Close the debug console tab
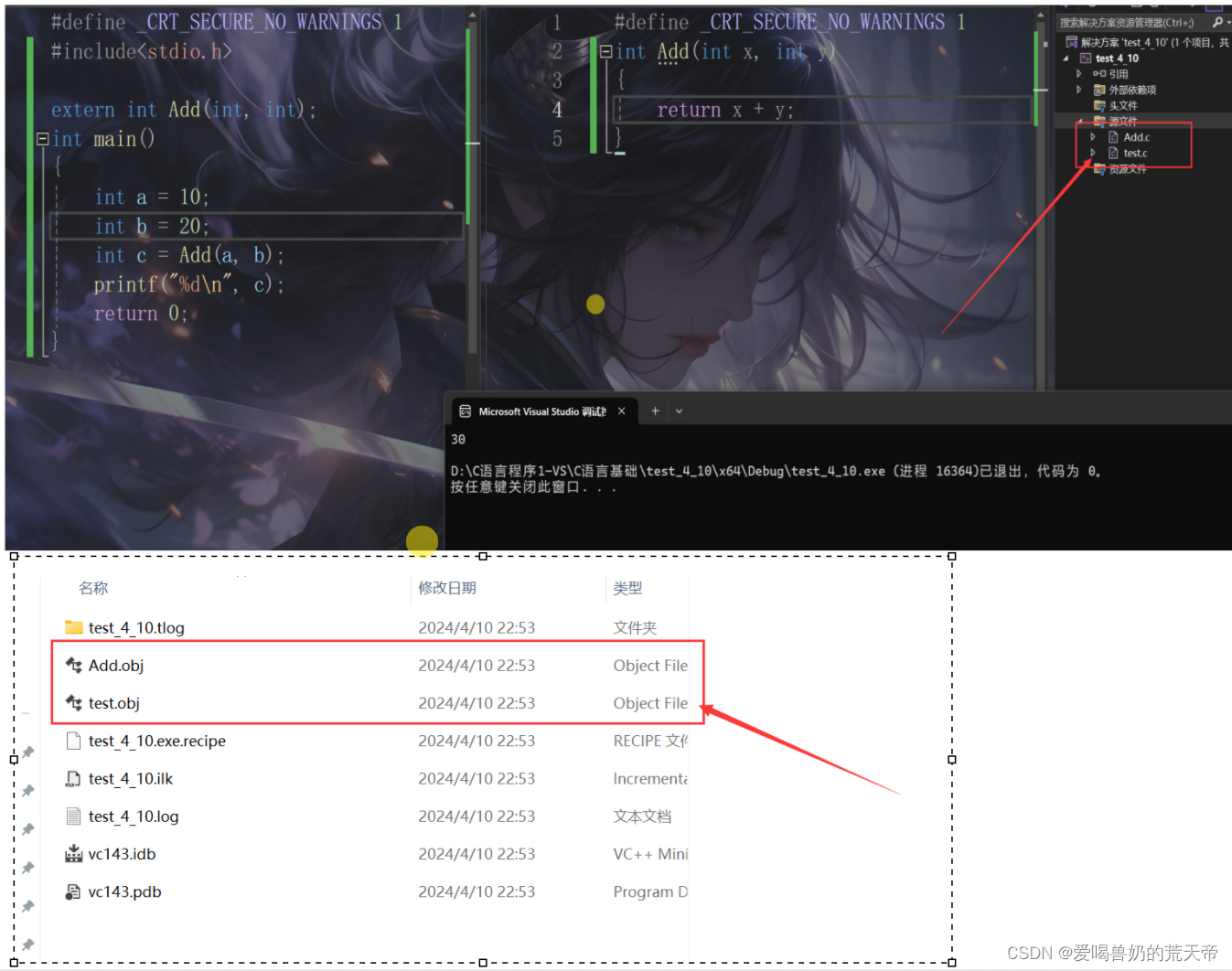 [x=622, y=411]
